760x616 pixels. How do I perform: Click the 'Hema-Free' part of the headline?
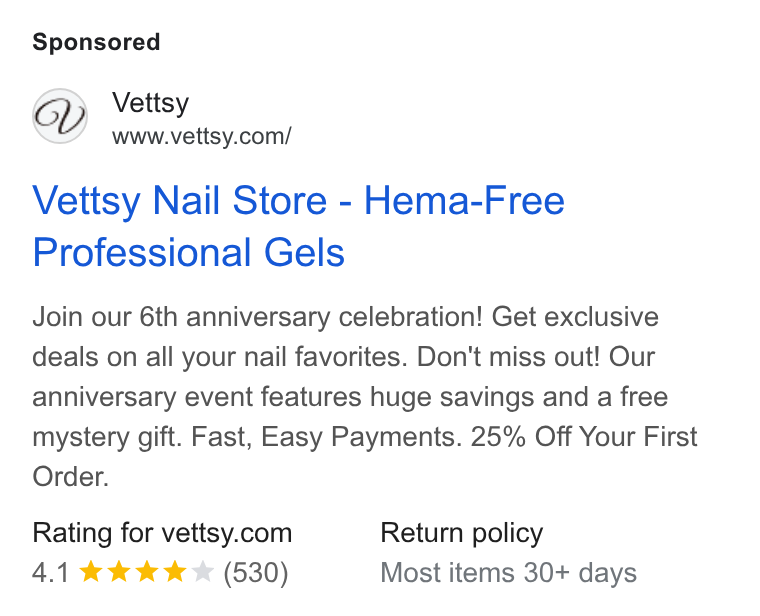click(x=464, y=200)
